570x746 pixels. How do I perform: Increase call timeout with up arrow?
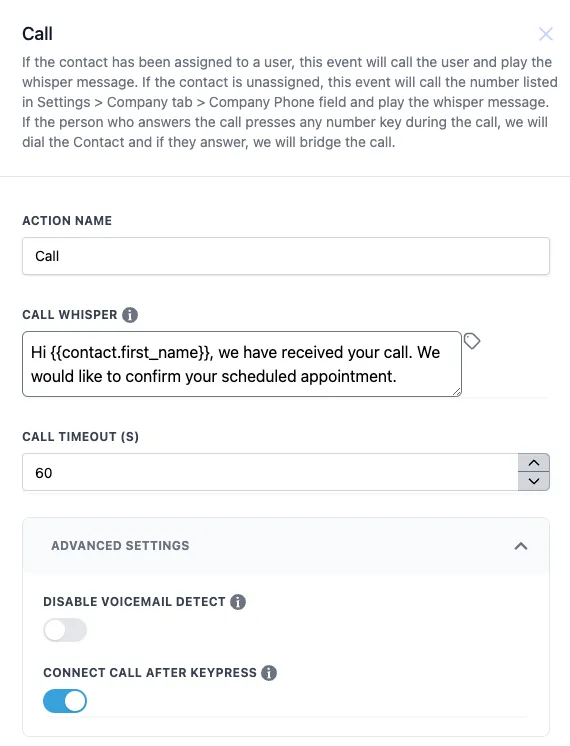pyautogui.click(x=534, y=463)
